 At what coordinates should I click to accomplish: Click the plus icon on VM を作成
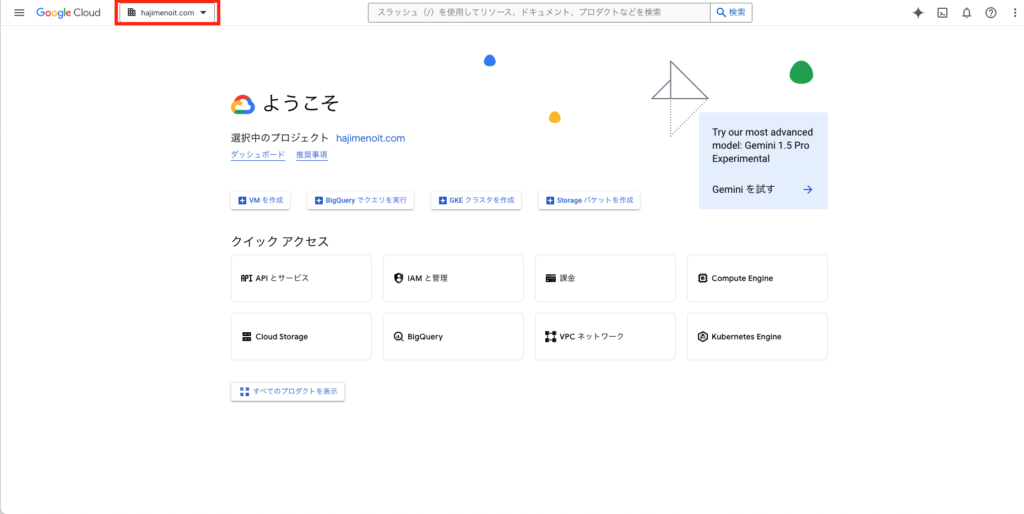(x=242, y=201)
